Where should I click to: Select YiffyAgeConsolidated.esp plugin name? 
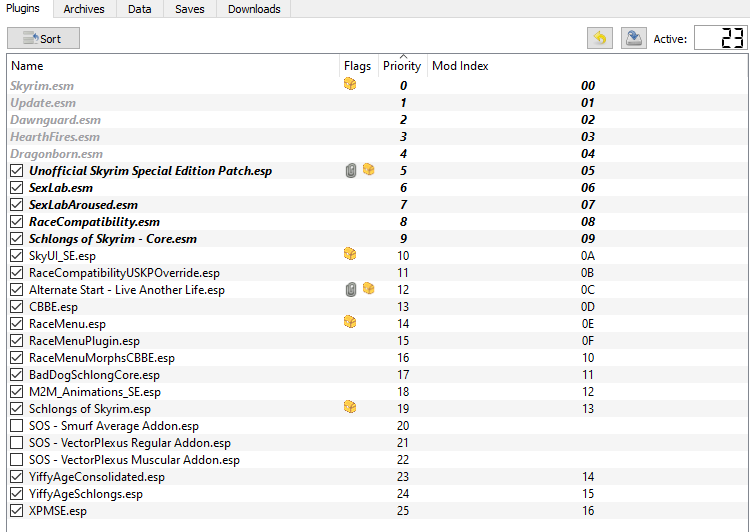(x=97, y=477)
